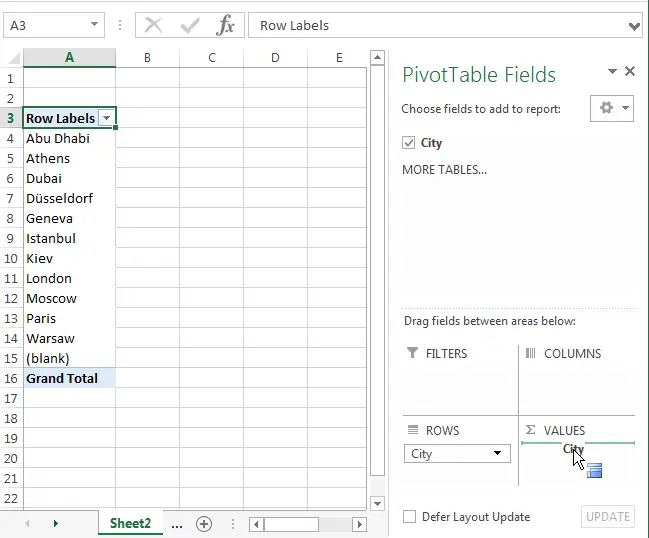Open the PivotTable Fields pane options arrow
The image size is (649, 538).
[x=612, y=71]
